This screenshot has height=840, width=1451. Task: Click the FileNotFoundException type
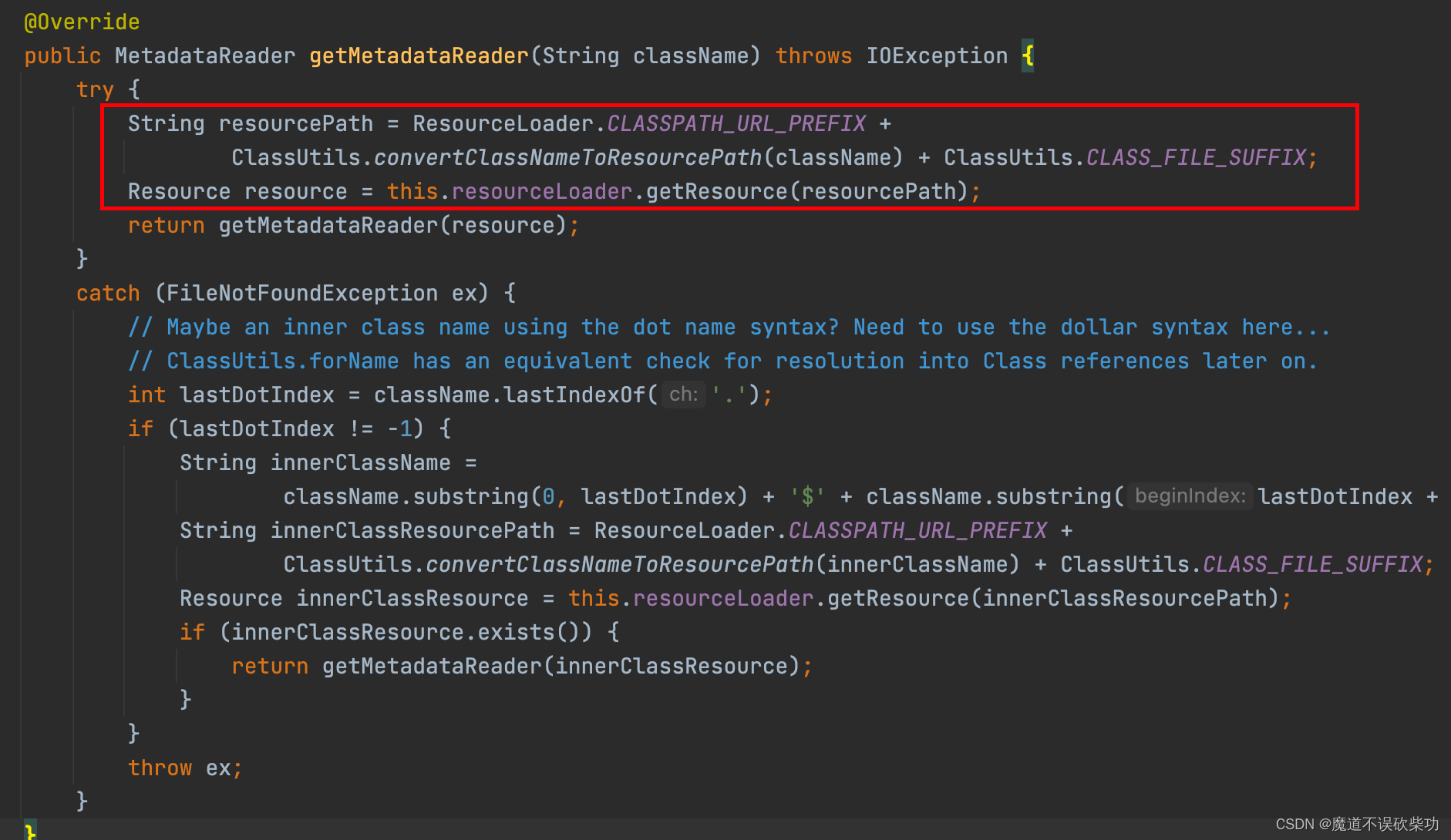[302, 293]
